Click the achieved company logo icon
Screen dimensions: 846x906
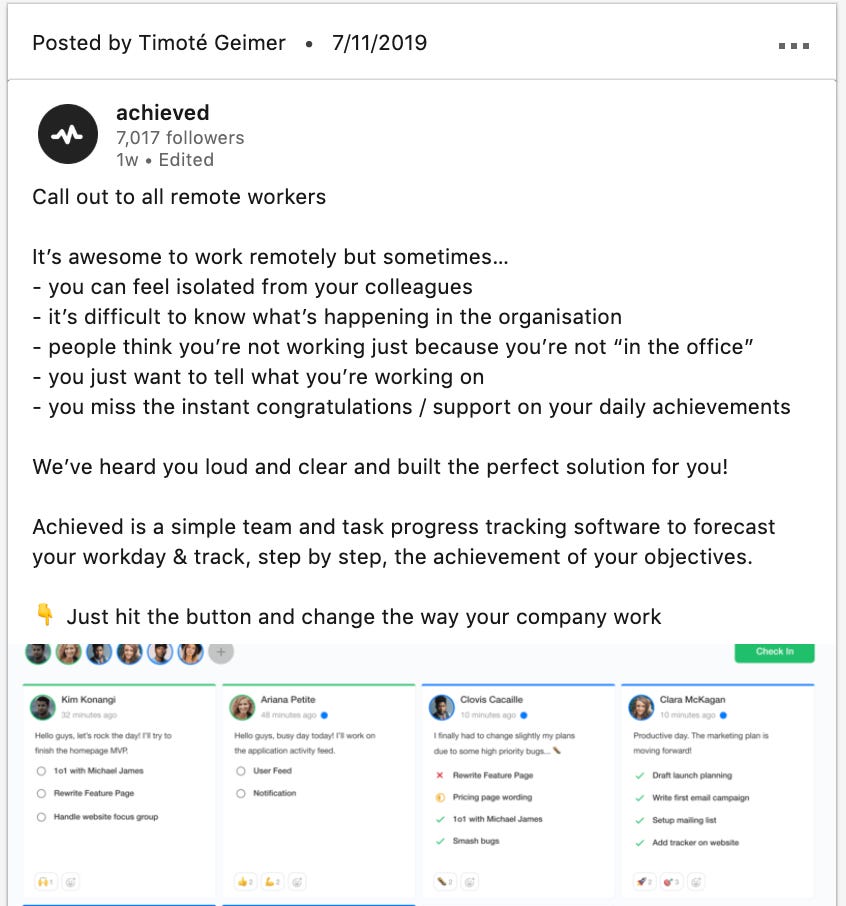67,133
